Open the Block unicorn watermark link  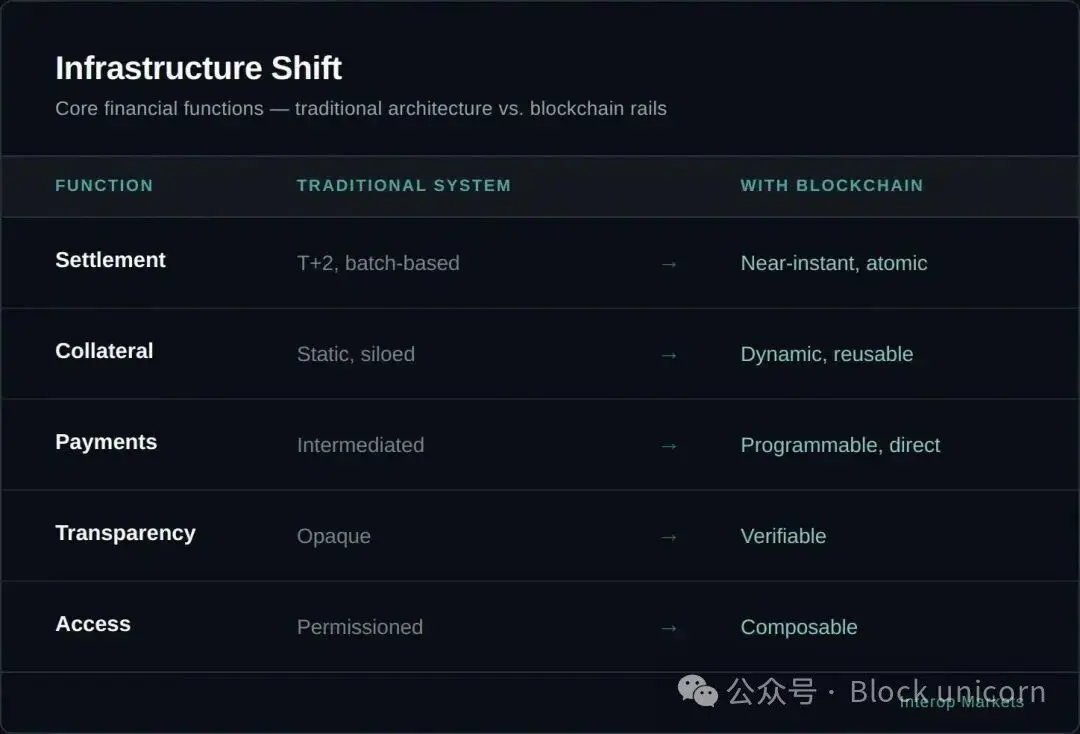pos(947,691)
